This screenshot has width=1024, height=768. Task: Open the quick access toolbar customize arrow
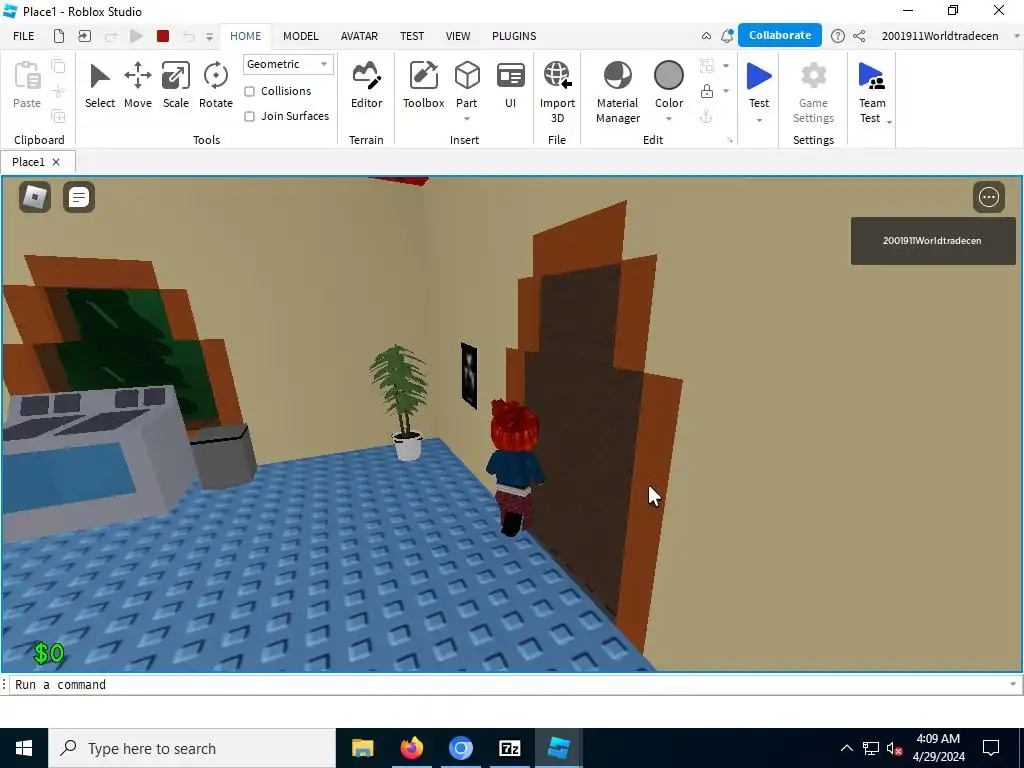pyautogui.click(x=209, y=37)
